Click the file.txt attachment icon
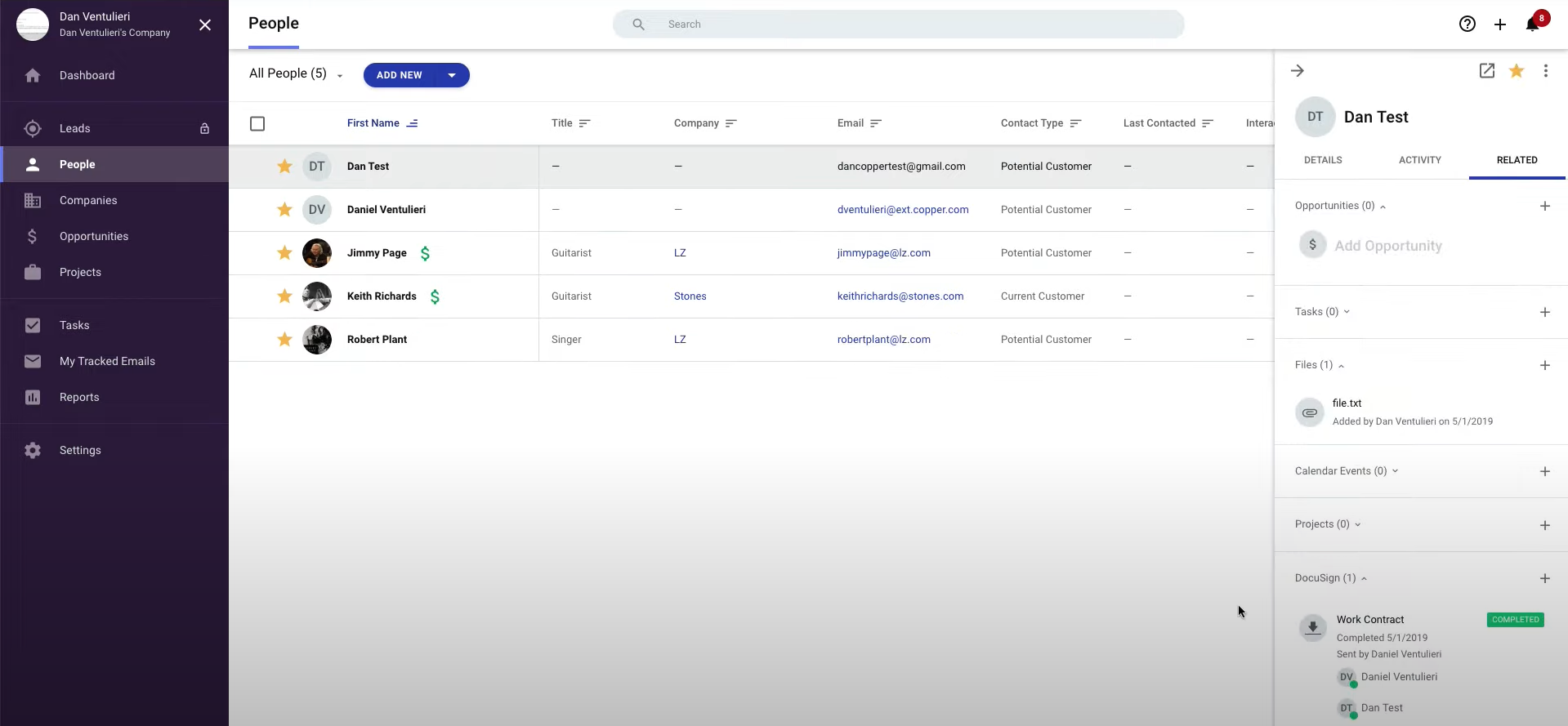1568x726 pixels. point(1309,412)
